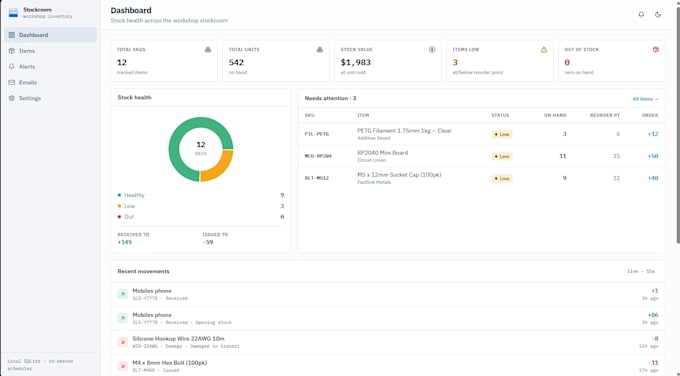The height and width of the screenshot is (376, 680).
Task: Click the Low badge on FIL-PETG row
Action: 502,134
